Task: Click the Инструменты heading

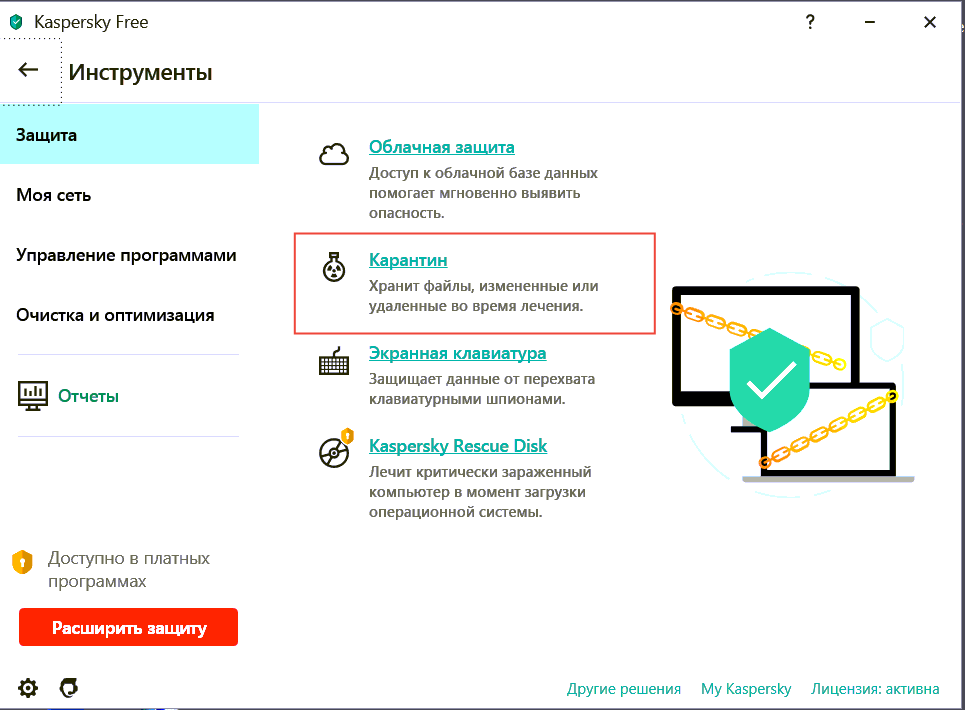Action: point(140,72)
